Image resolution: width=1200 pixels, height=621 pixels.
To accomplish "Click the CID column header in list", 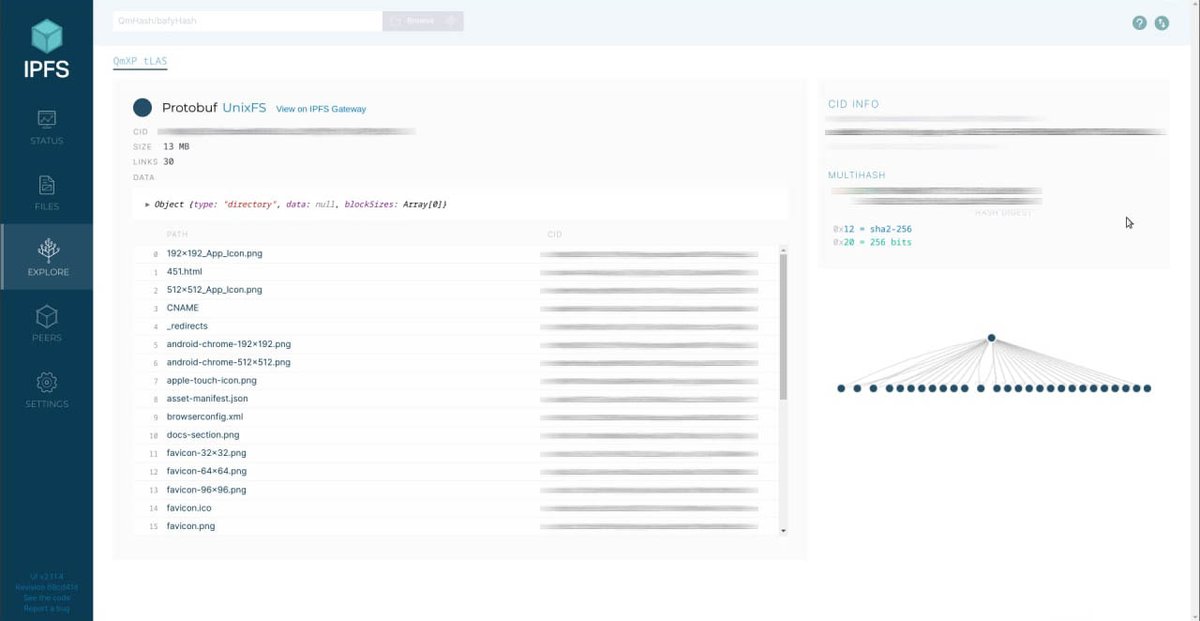I will pos(555,234).
